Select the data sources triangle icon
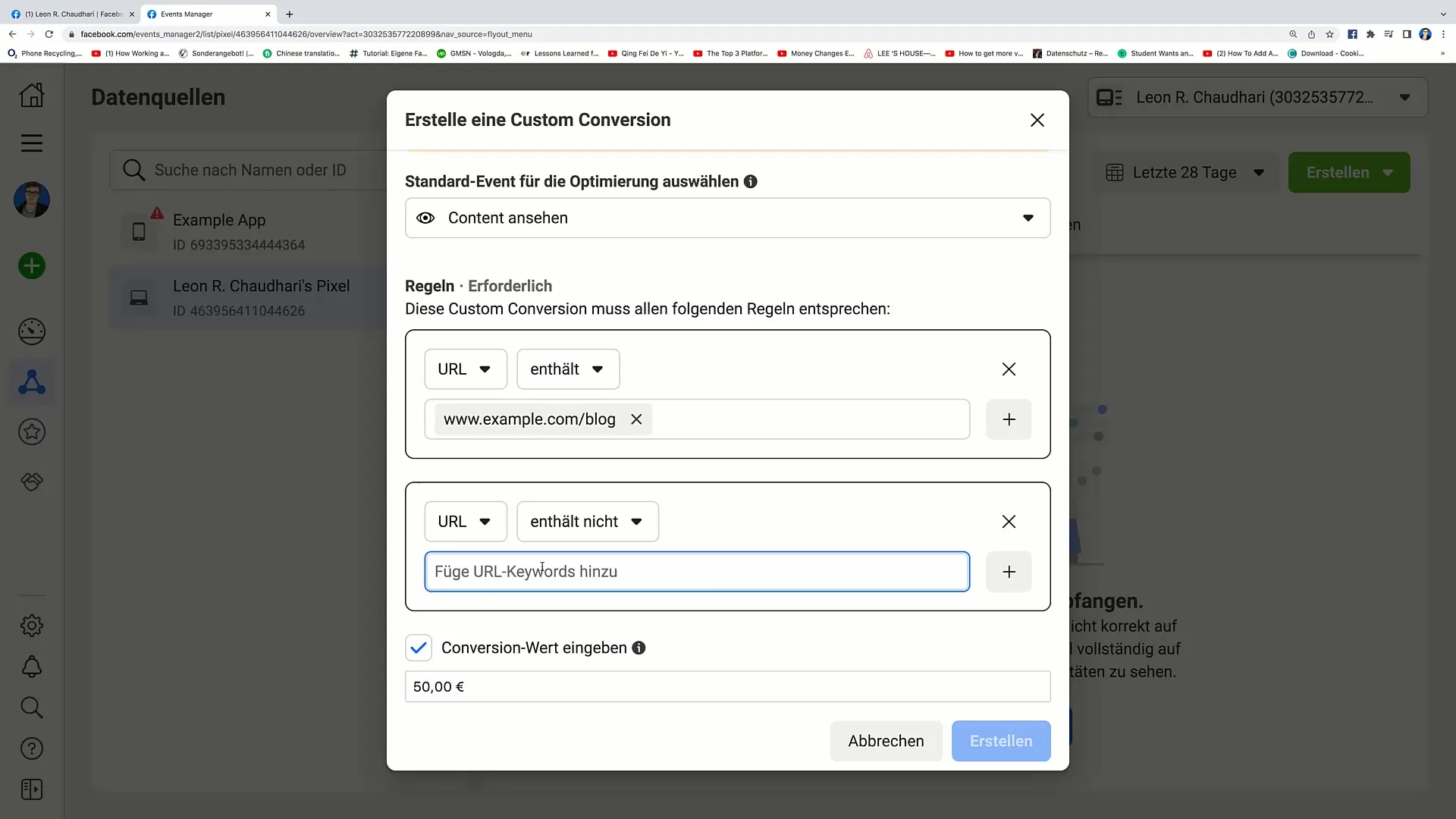 click(32, 381)
